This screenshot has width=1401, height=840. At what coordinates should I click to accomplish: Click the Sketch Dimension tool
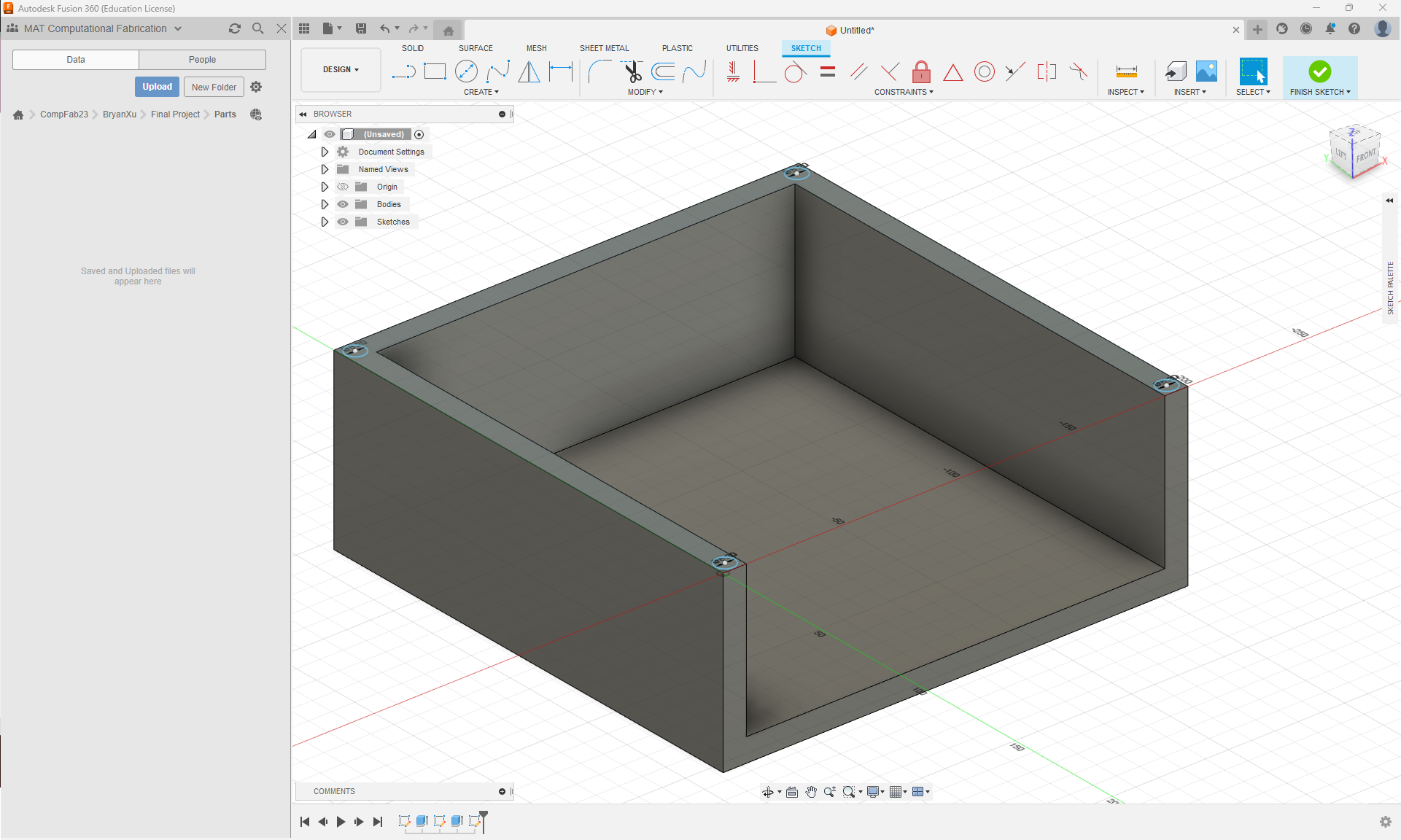561,71
